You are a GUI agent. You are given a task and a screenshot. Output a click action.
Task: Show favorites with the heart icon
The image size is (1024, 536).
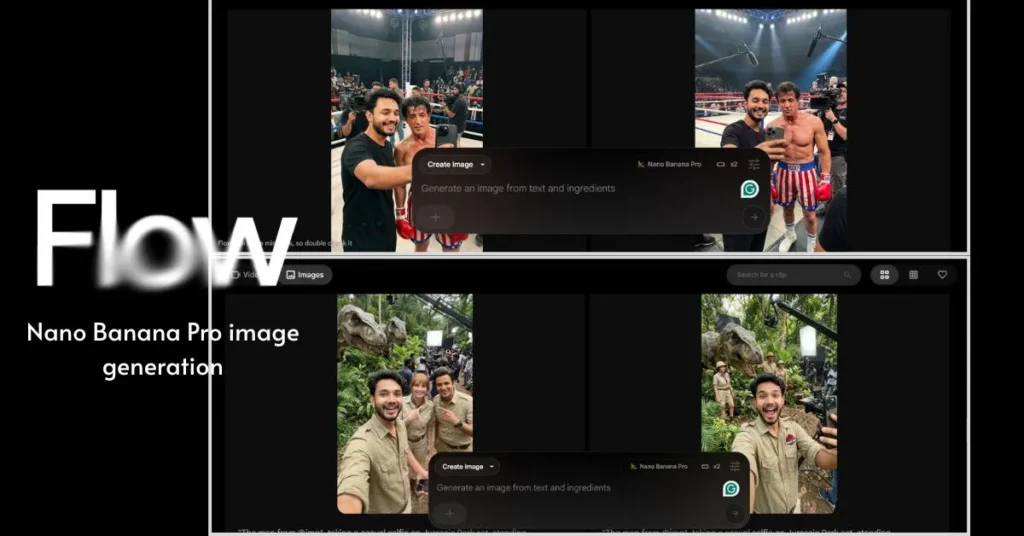pyautogui.click(x=942, y=275)
